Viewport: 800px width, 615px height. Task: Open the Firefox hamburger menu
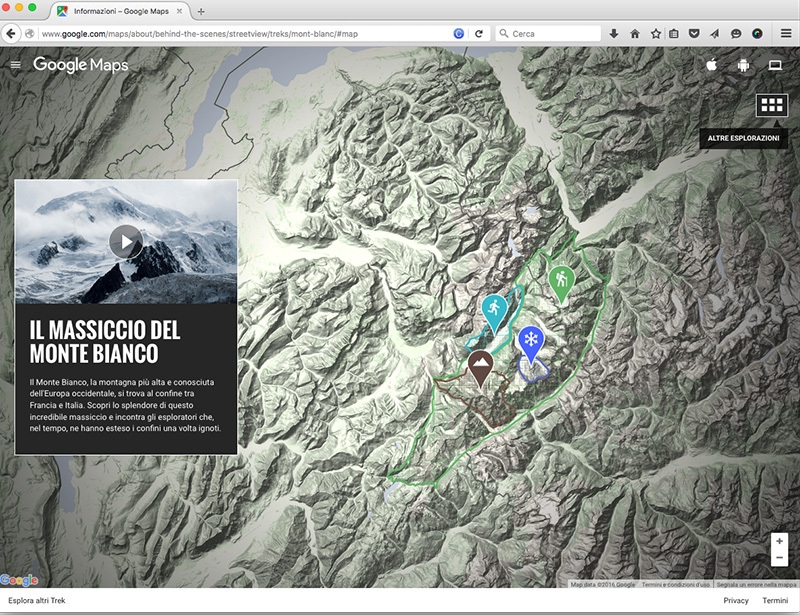[x=786, y=34]
